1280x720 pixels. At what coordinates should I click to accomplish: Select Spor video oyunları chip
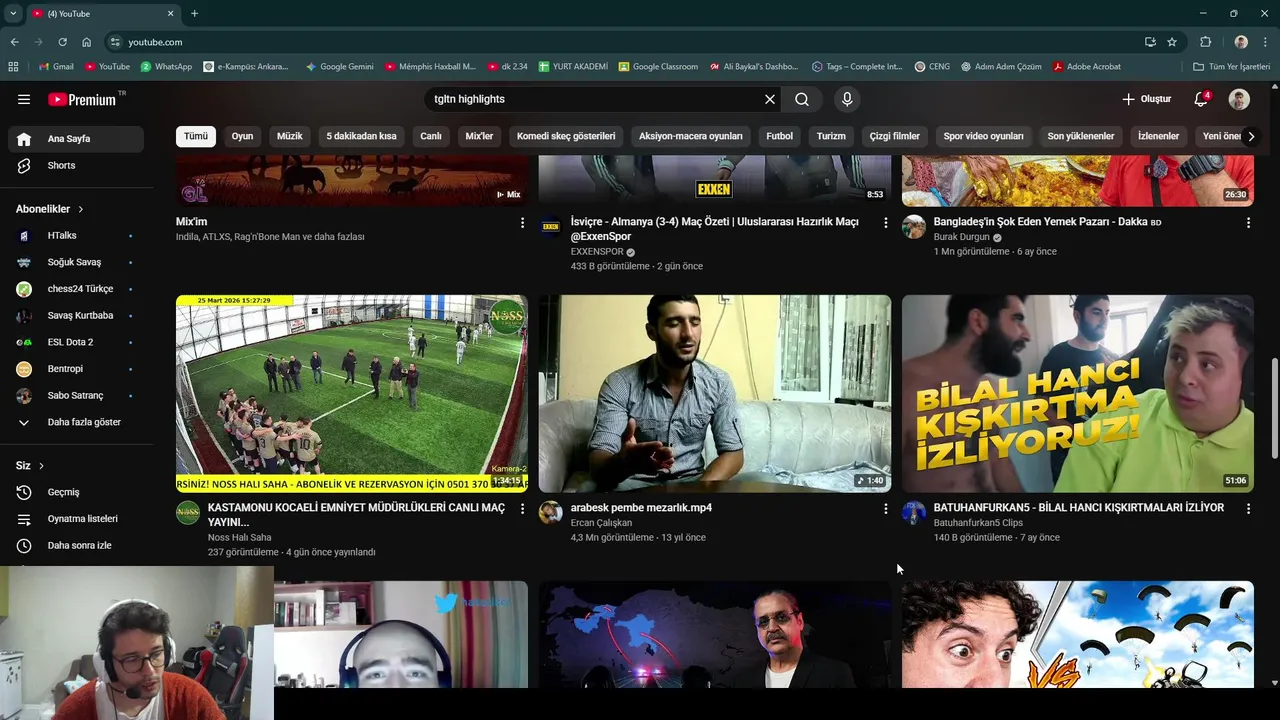coord(984,136)
